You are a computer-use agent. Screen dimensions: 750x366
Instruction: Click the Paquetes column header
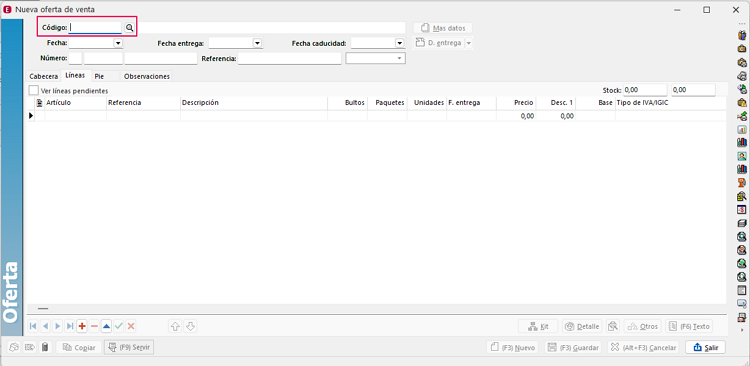tap(387, 103)
